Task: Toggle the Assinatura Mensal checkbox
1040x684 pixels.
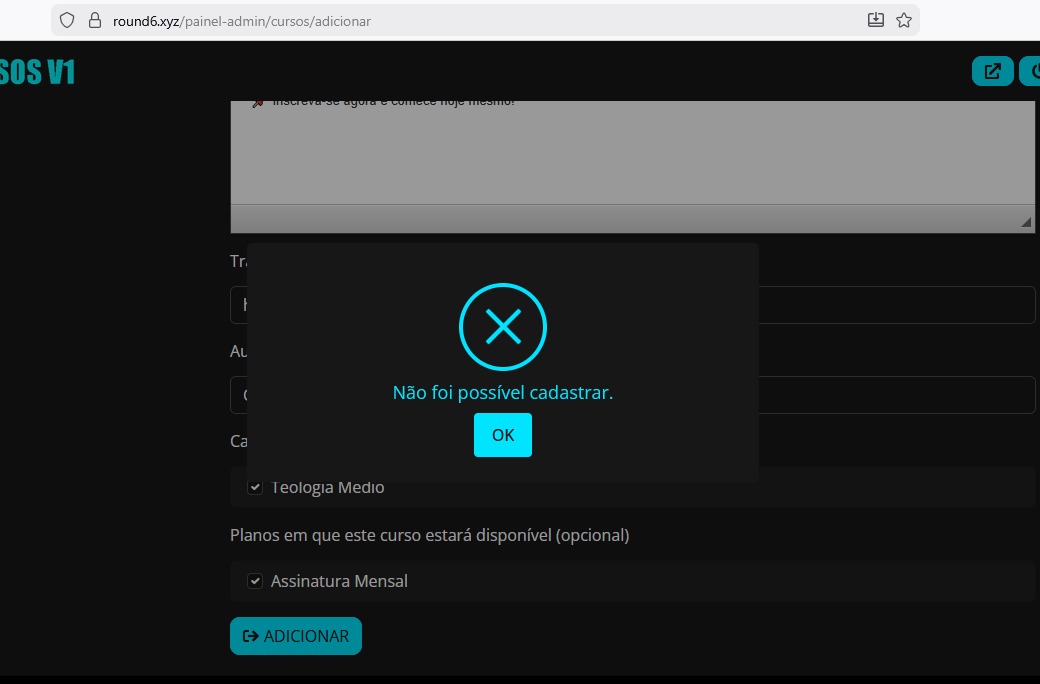Action: tap(255, 581)
